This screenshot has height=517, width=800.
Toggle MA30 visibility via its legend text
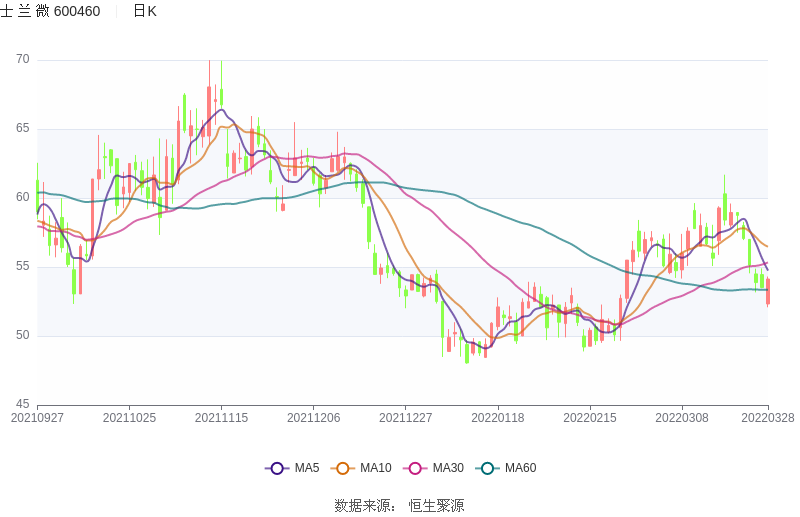pyautogui.click(x=448, y=468)
